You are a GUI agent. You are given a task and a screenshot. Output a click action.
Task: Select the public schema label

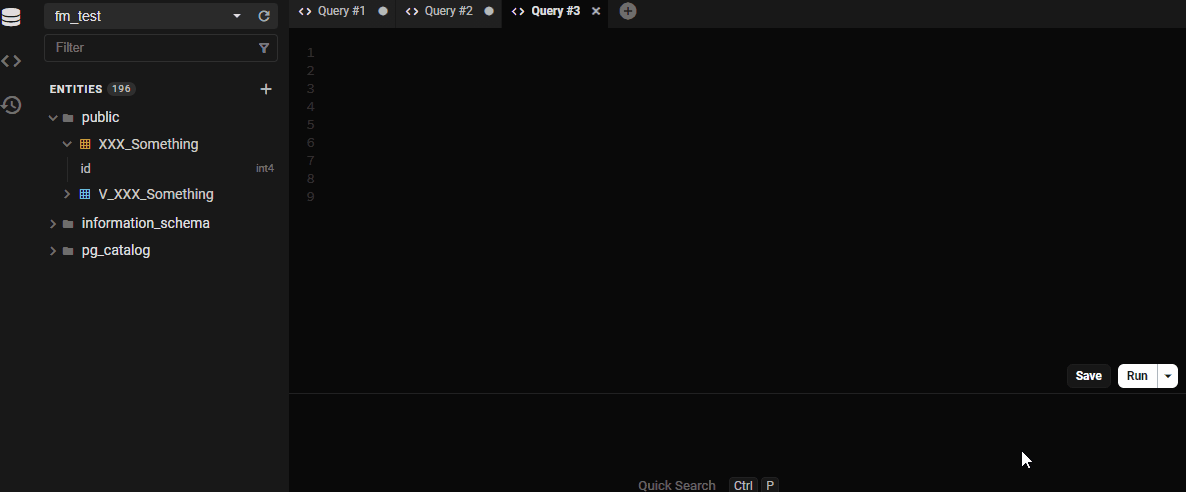click(x=101, y=117)
